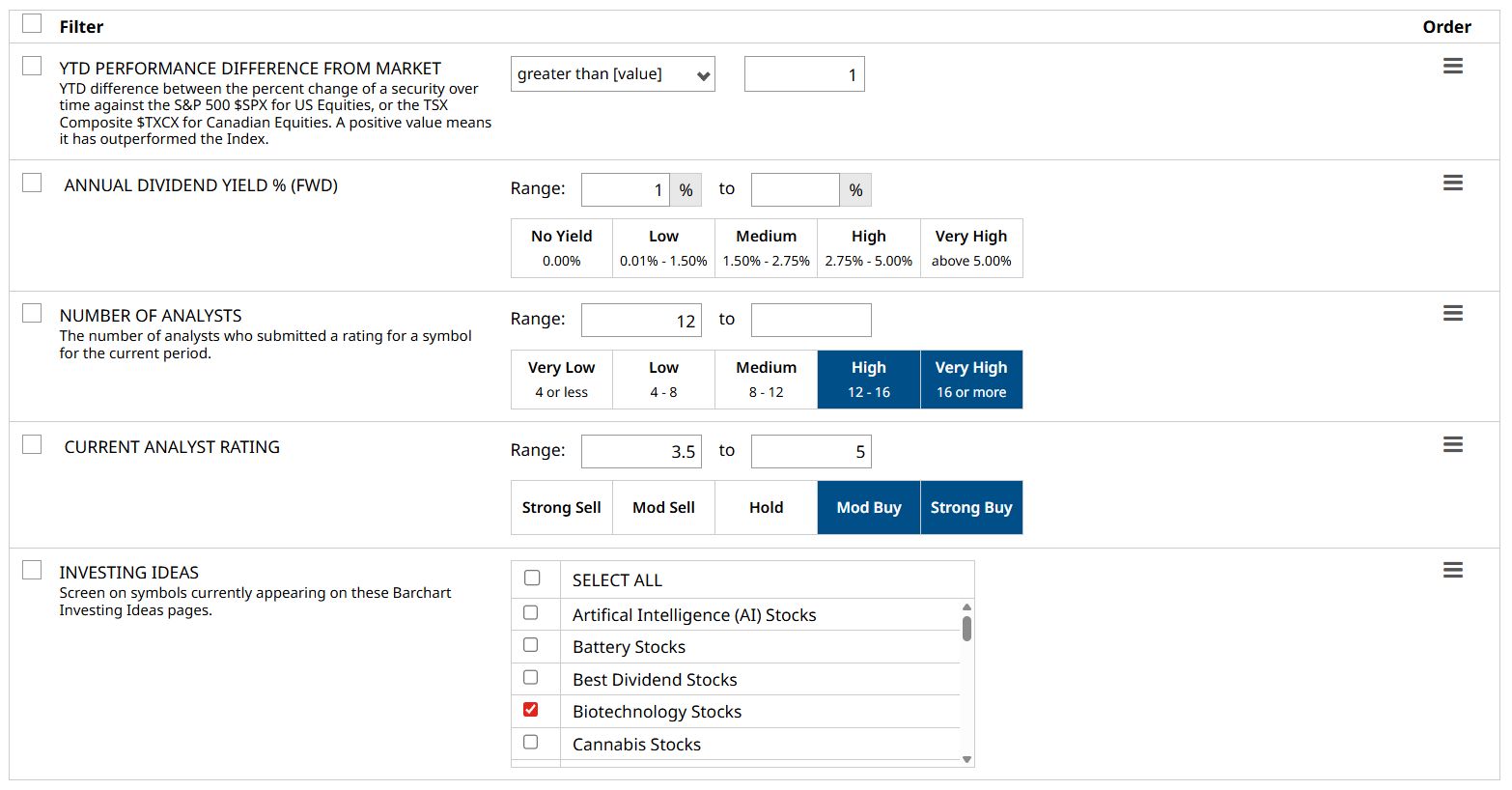1512x790 pixels.
Task: Click reorder handle for Number of Analysts filter
Action: coord(1452,314)
